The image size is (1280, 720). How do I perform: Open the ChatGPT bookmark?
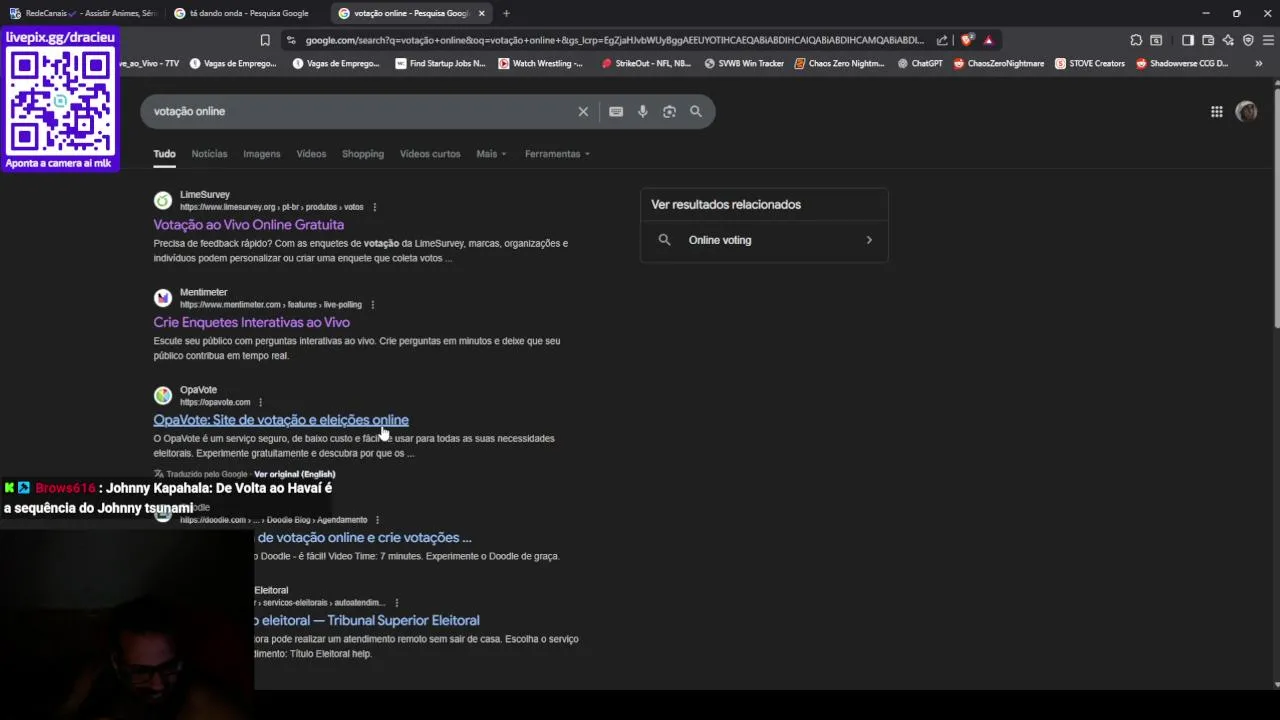point(920,63)
